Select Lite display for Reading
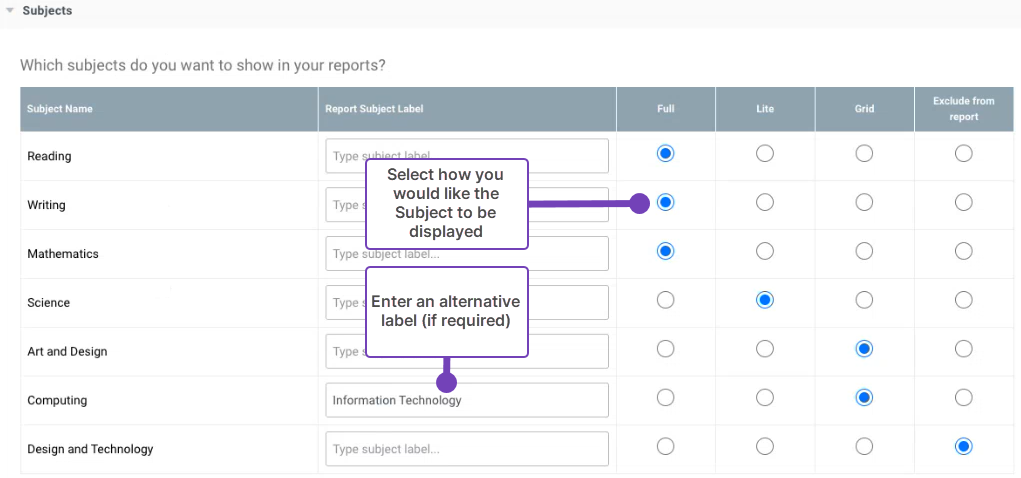Viewport: 1021px width, 478px height. tap(764, 153)
